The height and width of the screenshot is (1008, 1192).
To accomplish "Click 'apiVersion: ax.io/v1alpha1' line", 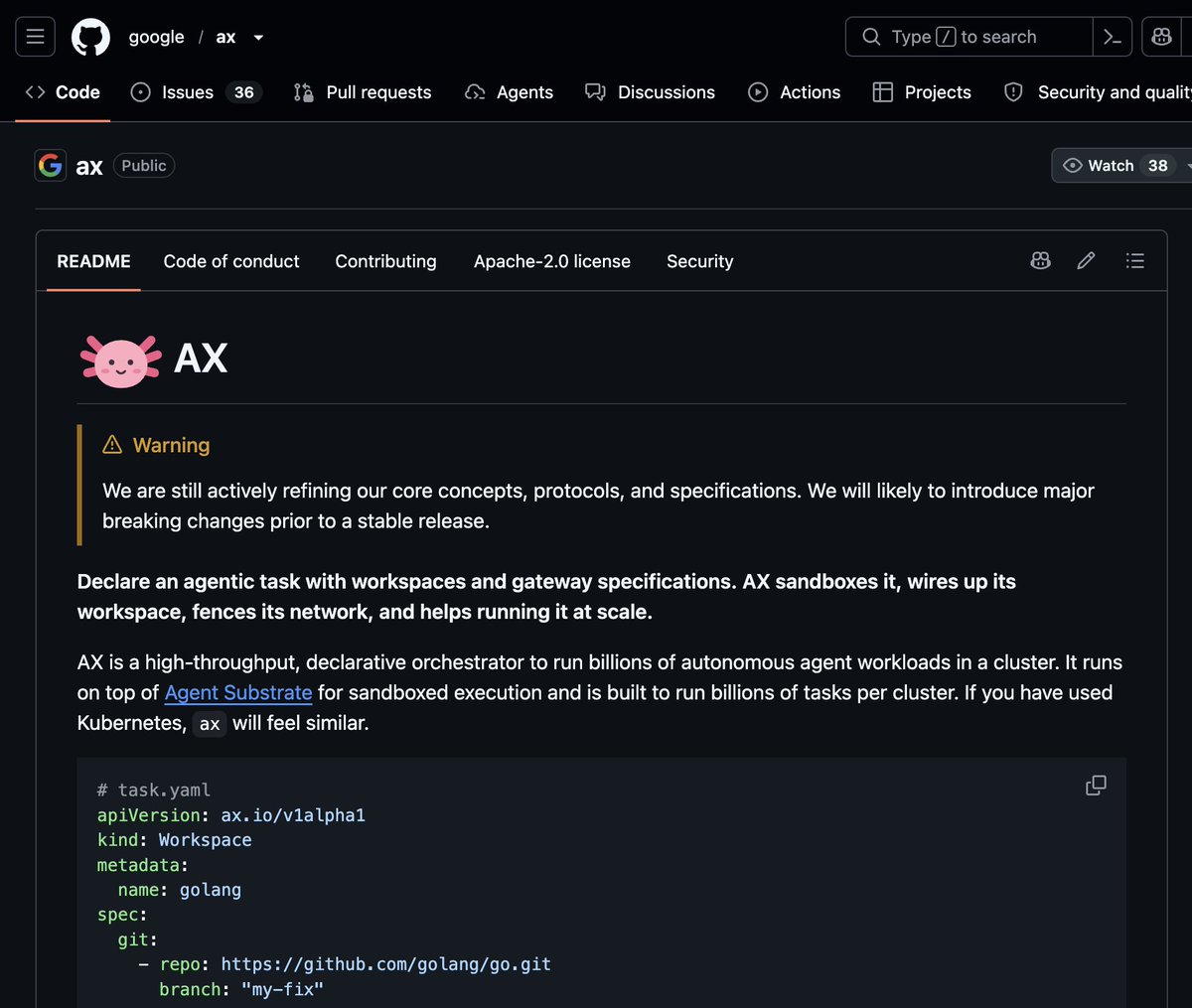I will [231, 815].
